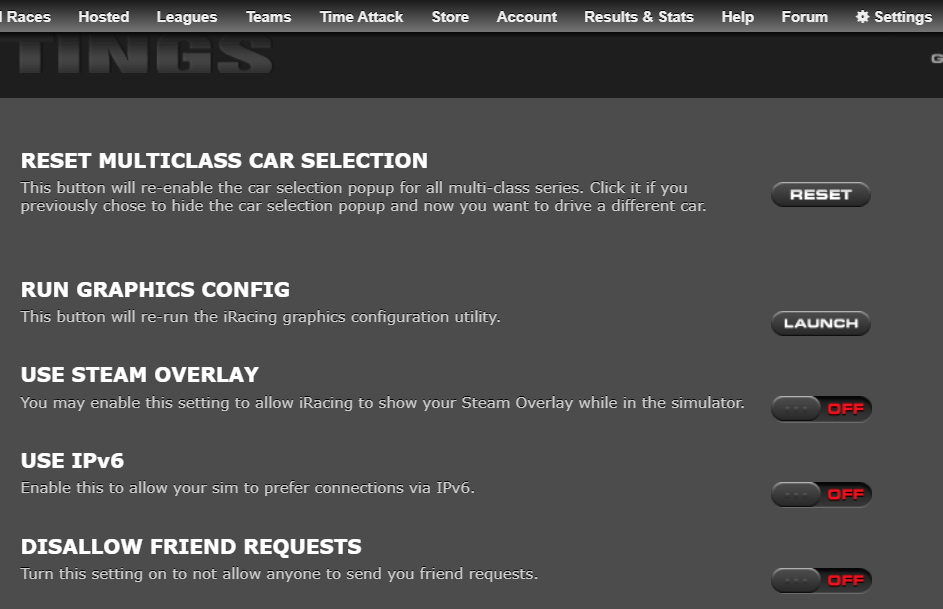Click the gear icon next to Settings
This screenshot has height=609, width=943.
coord(862,17)
